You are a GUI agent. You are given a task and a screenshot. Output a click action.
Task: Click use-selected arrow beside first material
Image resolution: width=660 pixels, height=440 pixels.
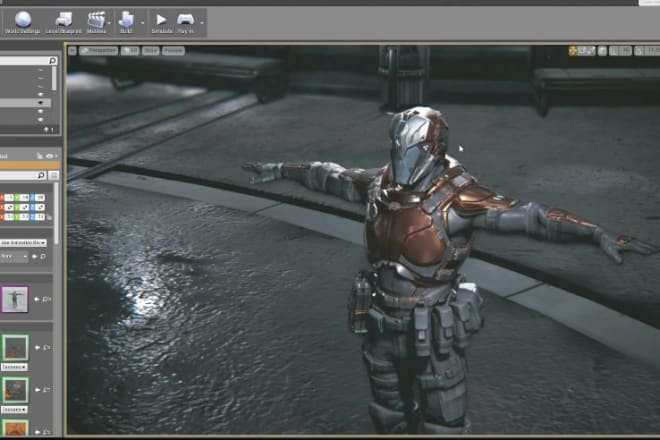coord(37,348)
